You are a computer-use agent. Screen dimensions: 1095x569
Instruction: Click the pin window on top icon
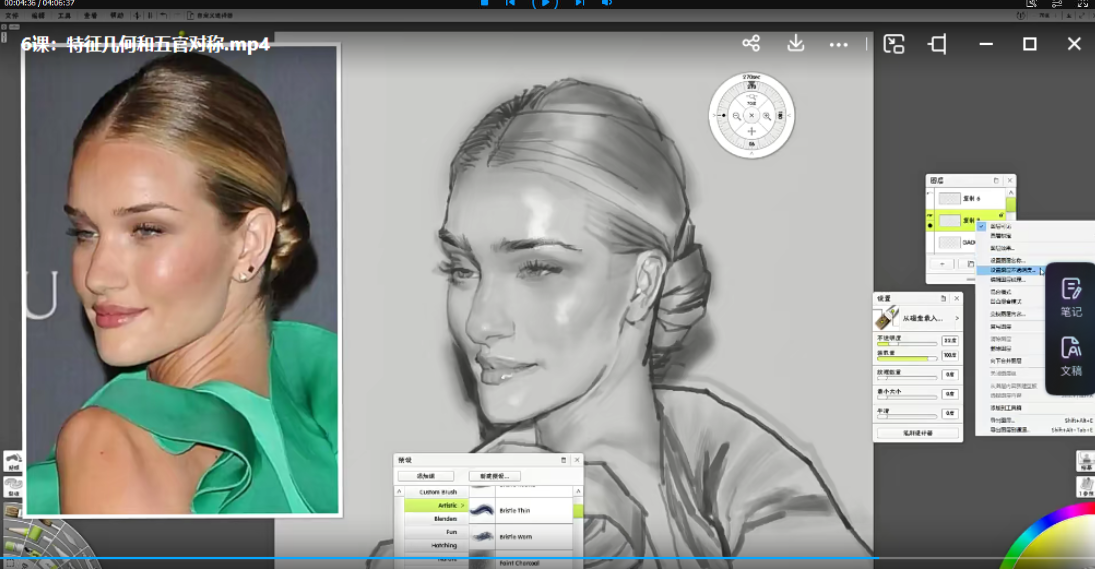click(x=937, y=44)
